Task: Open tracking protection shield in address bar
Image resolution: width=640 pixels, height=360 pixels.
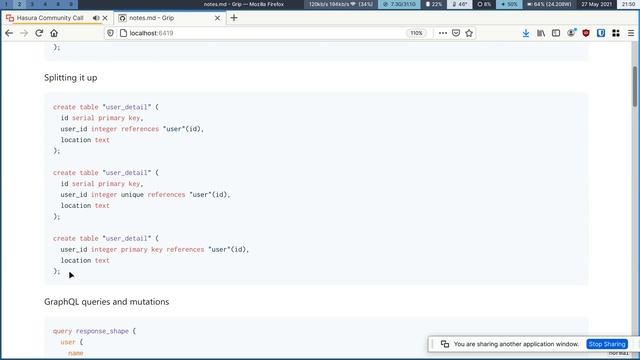Action: (x=110, y=33)
